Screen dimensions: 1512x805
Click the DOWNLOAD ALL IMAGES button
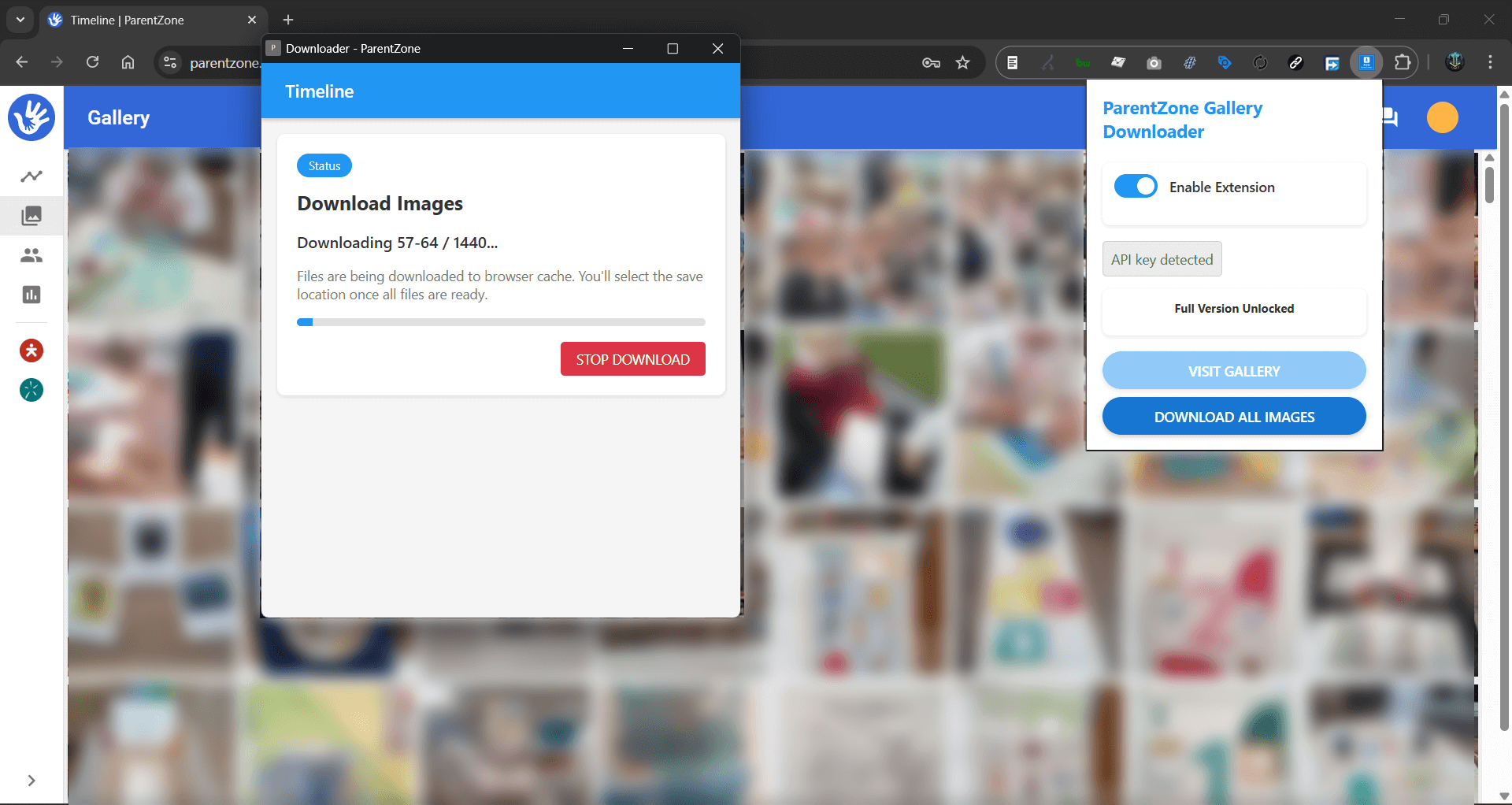click(1234, 417)
